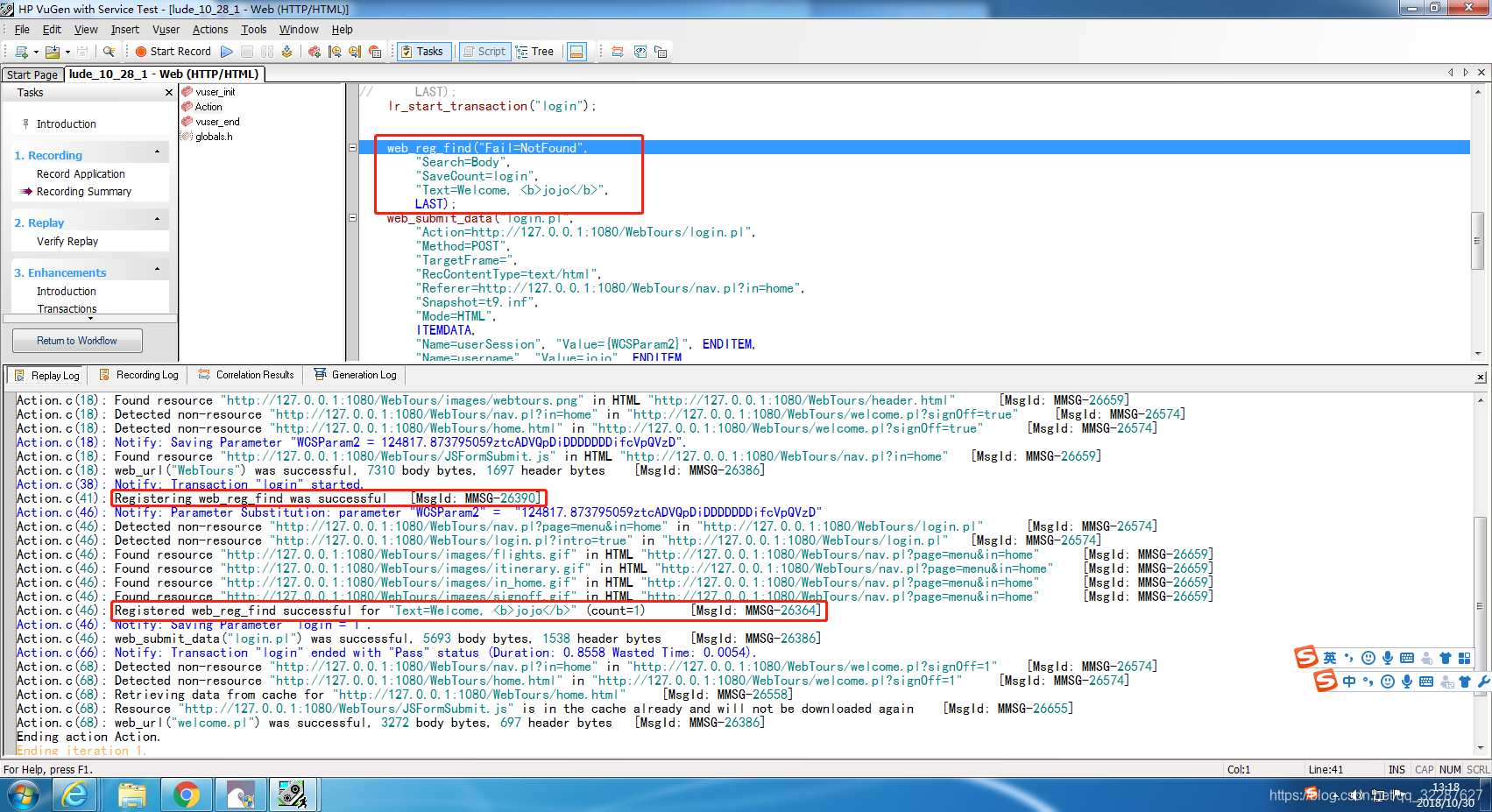Click the Start Transaction clock icon
Screen dimensions: 1492x812
click(335, 52)
